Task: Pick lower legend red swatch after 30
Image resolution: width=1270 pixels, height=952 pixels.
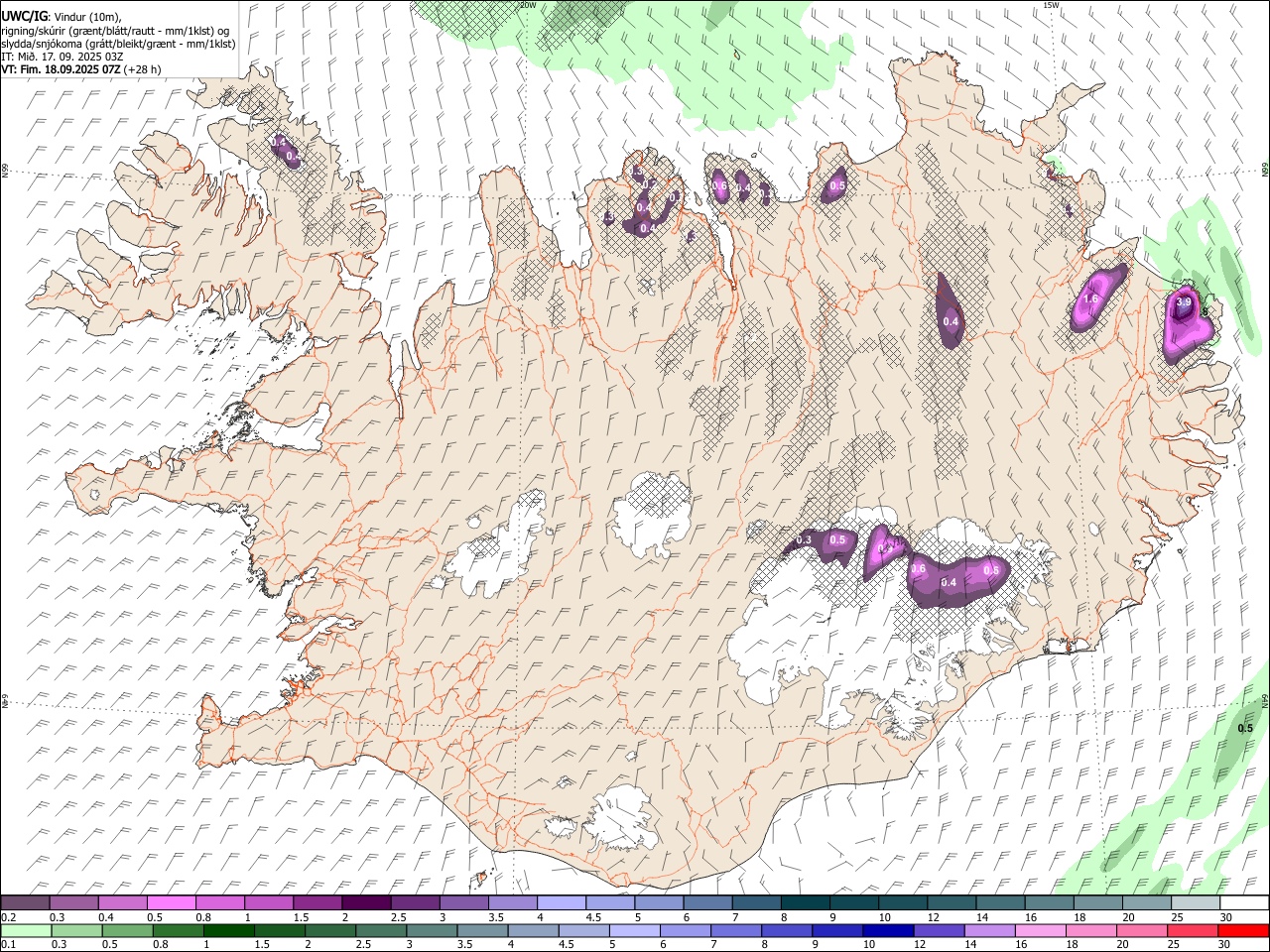Action: pyautogui.click(x=1243, y=930)
